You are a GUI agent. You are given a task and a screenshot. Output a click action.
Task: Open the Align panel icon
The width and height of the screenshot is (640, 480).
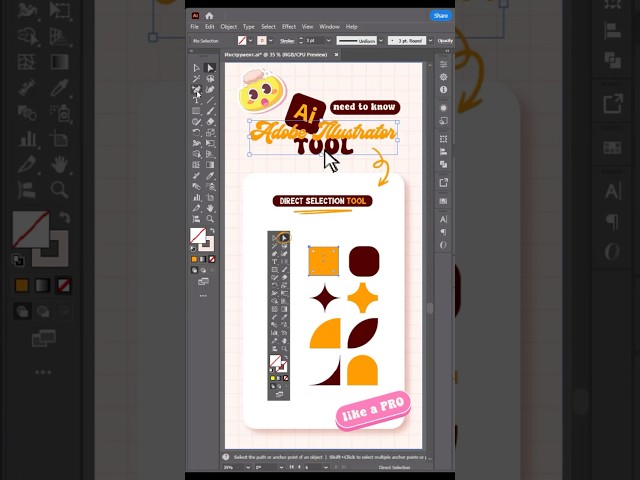click(x=443, y=152)
